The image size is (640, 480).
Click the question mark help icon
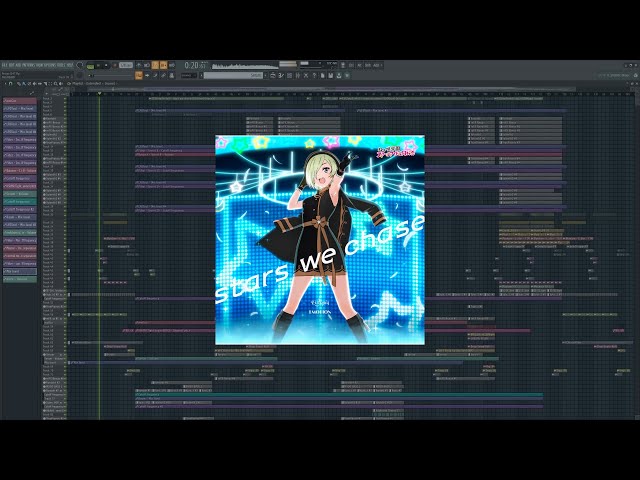(314, 76)
